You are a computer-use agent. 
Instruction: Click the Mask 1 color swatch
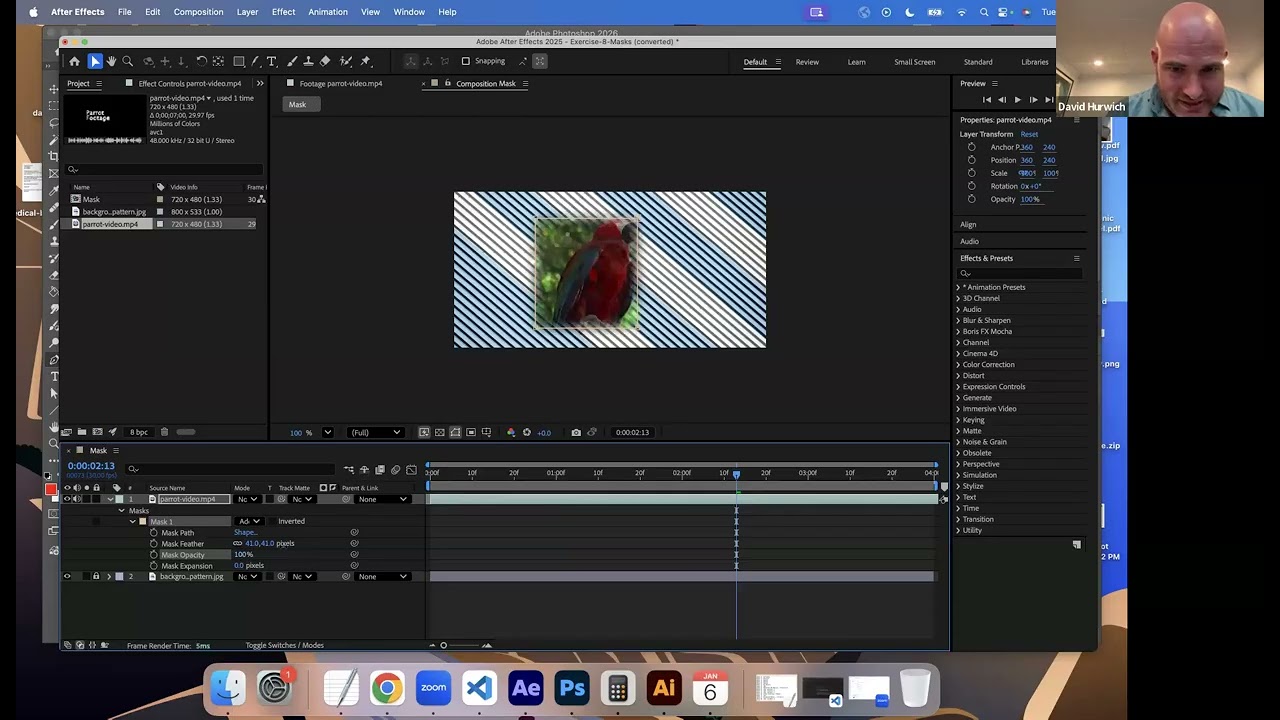point(142,521)
